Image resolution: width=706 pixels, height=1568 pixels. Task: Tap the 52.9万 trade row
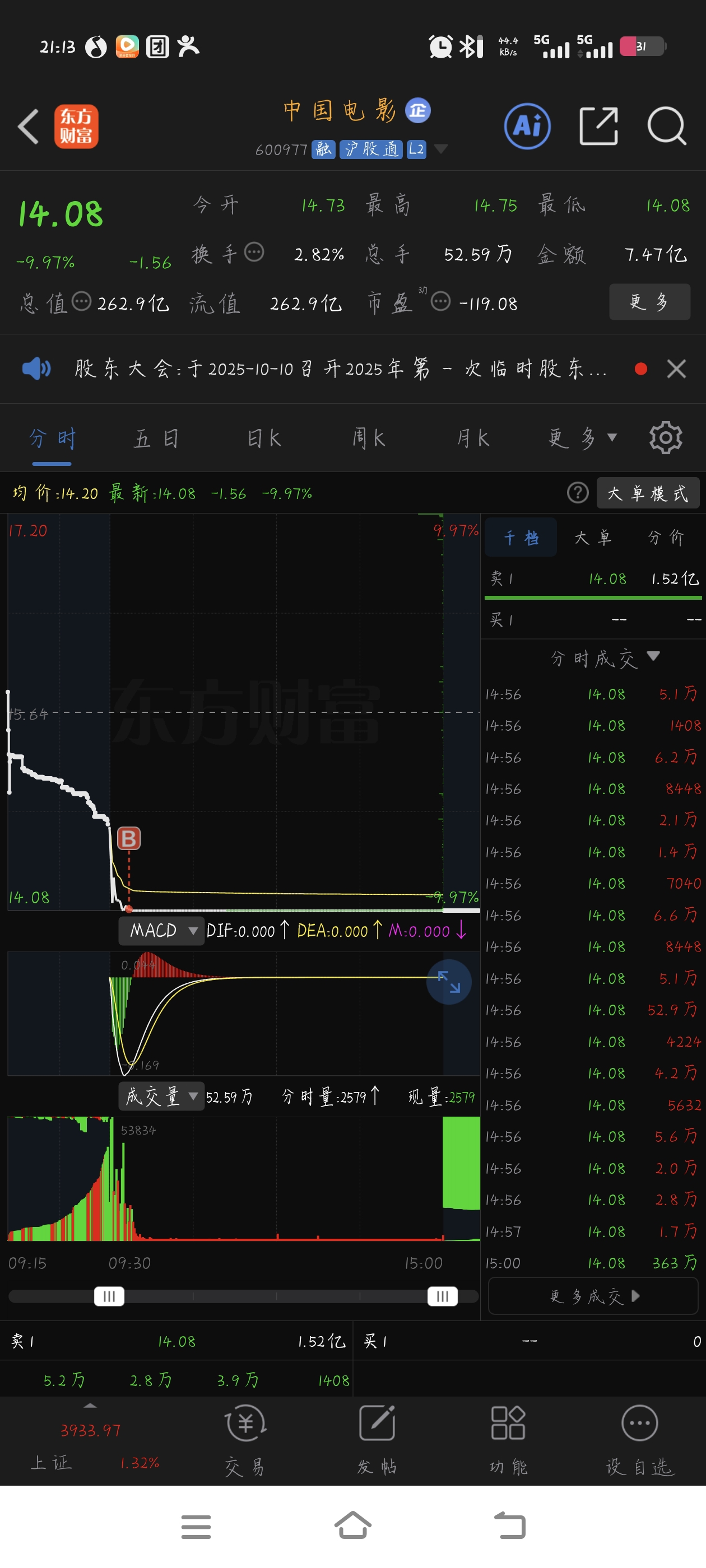[593, 1010]
